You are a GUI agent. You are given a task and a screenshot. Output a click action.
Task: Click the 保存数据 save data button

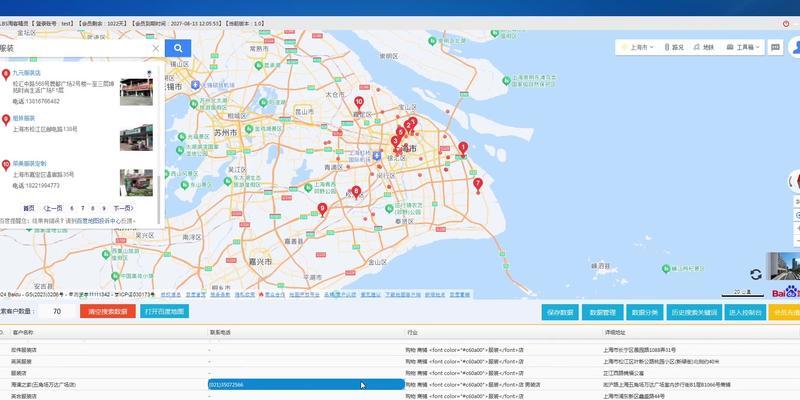pyautogui.click(x=560, y=312)
